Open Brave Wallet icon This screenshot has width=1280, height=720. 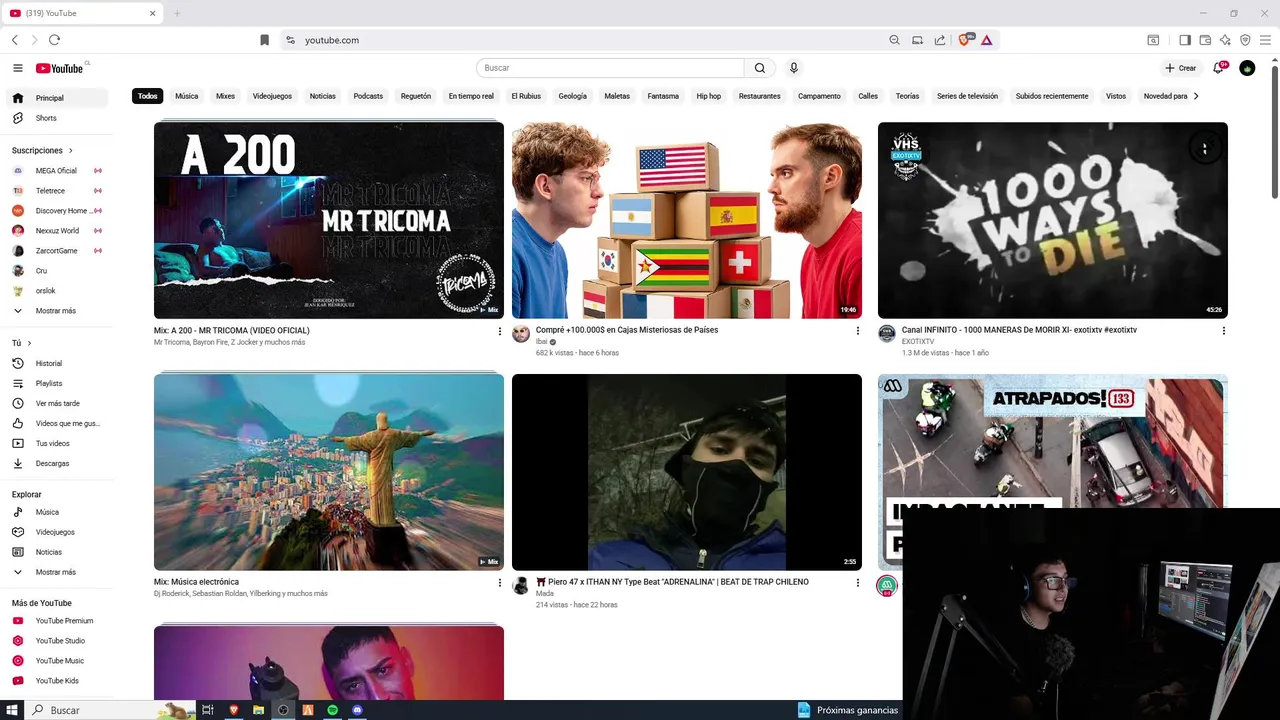coord(1205,40)
